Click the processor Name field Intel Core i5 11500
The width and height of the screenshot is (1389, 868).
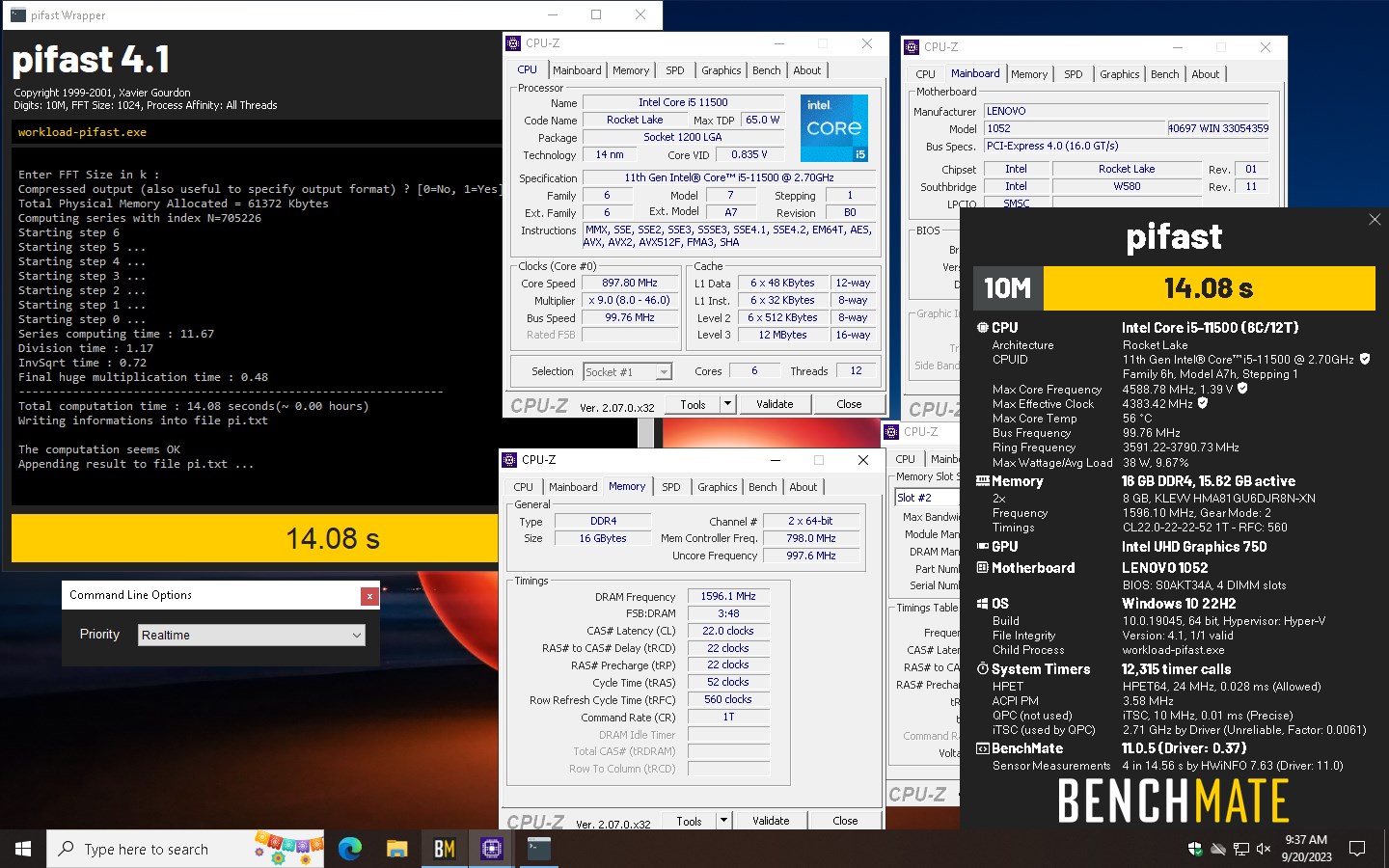point(683,102)
